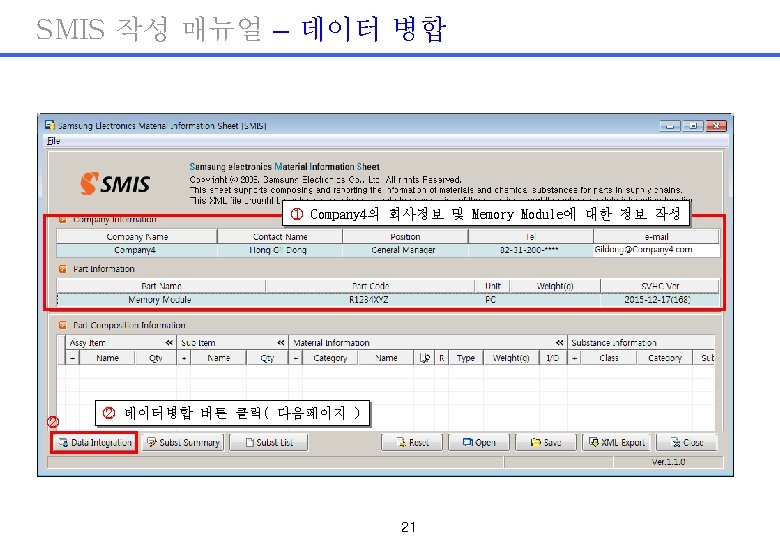The width and height of the screenshot is (780, 540).
Task: Click the I/O column header
Action: pos(552,358)
